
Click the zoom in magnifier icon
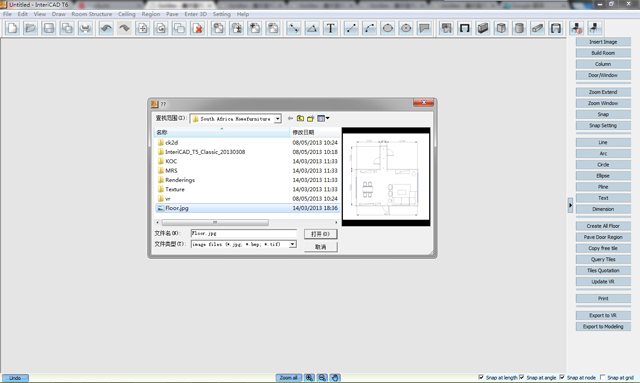click(309, 378)
